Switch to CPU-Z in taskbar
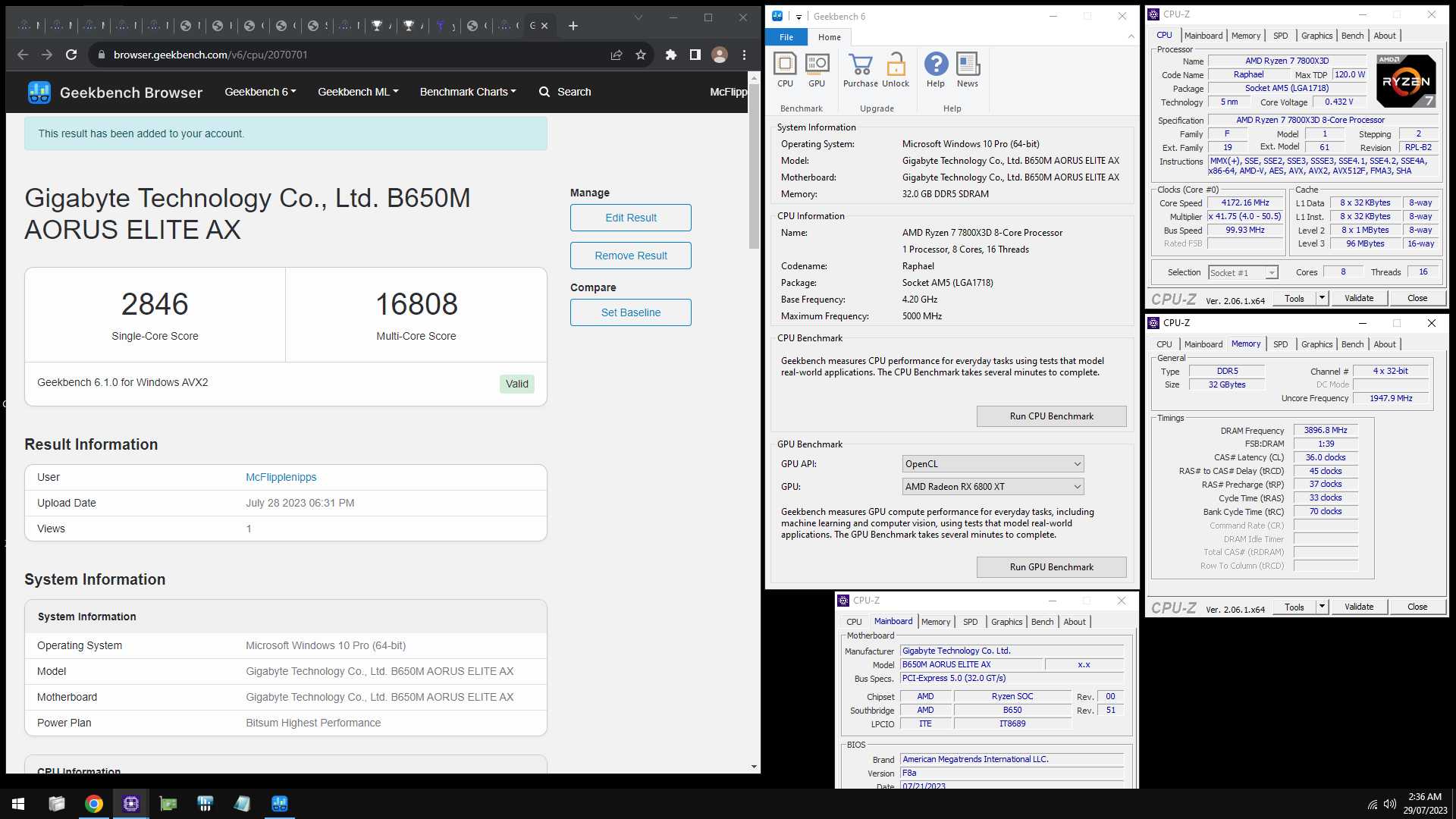 click(131, 804)
